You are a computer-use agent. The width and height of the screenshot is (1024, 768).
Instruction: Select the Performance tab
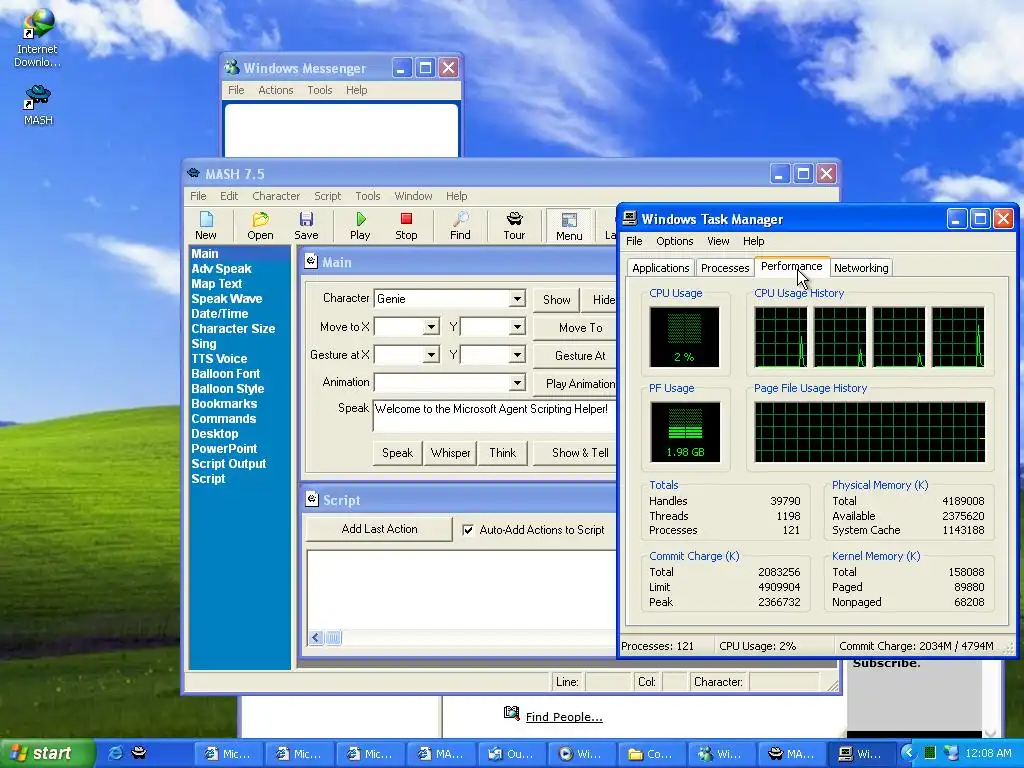792,266
